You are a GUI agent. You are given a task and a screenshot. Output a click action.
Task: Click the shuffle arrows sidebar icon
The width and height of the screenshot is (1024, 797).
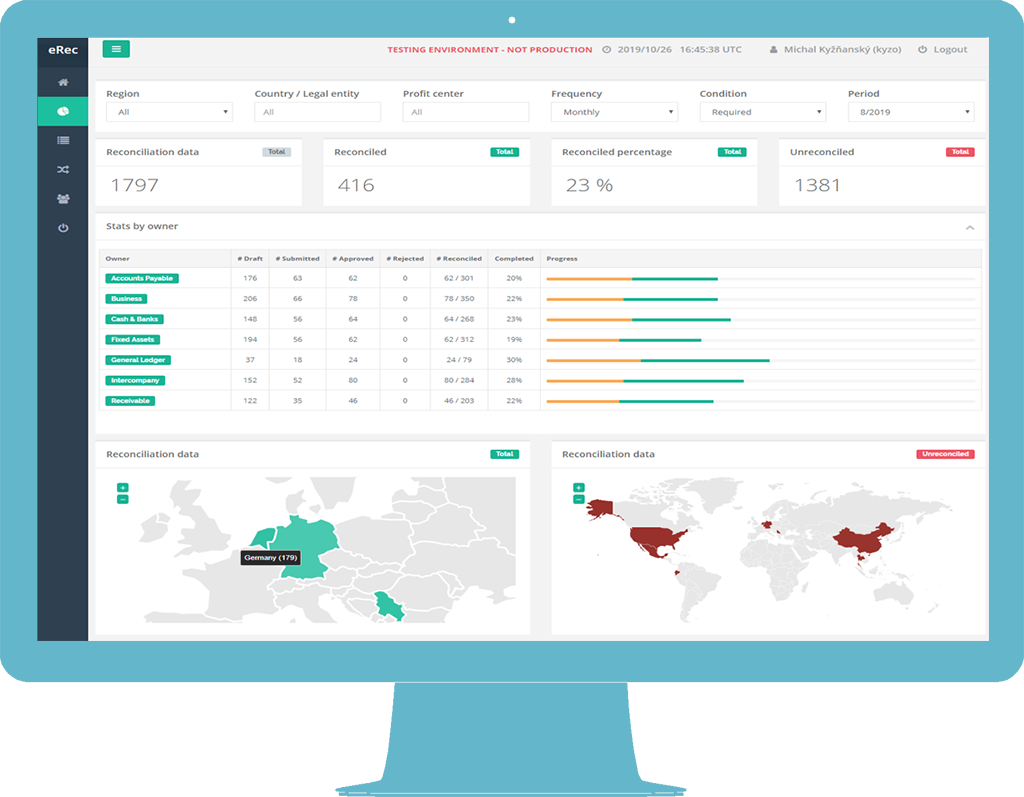pos(63,170)
